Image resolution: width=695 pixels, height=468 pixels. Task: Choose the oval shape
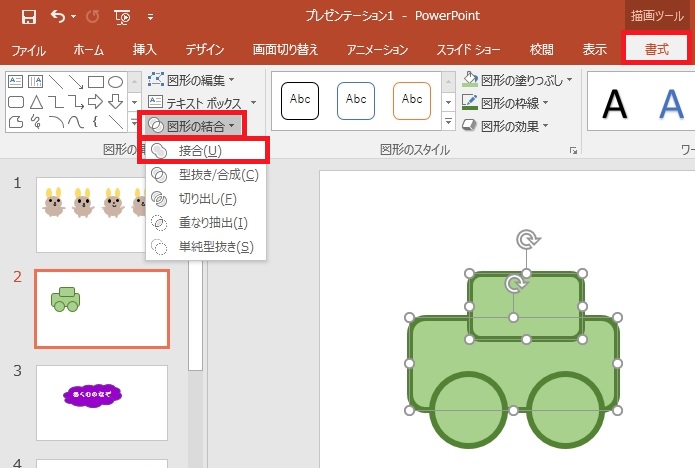click(116, 82)
